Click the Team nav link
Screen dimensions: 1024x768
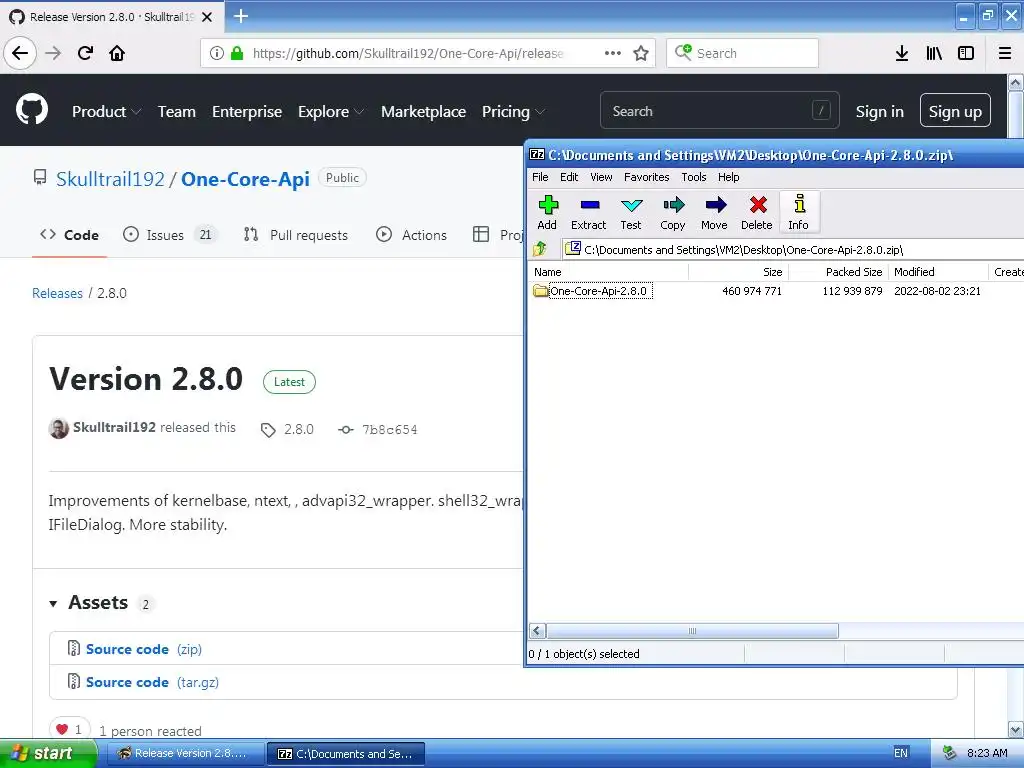(176, 112)
